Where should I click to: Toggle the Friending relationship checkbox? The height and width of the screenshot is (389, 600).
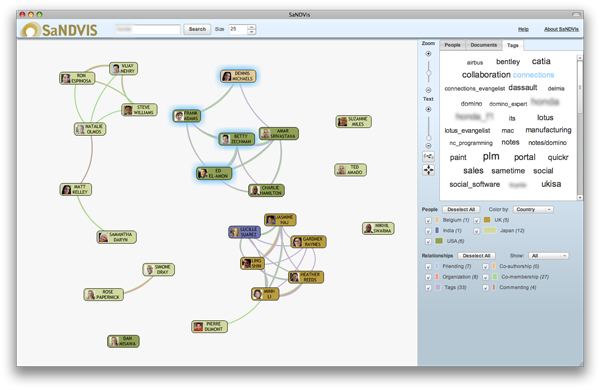(428, 267)
